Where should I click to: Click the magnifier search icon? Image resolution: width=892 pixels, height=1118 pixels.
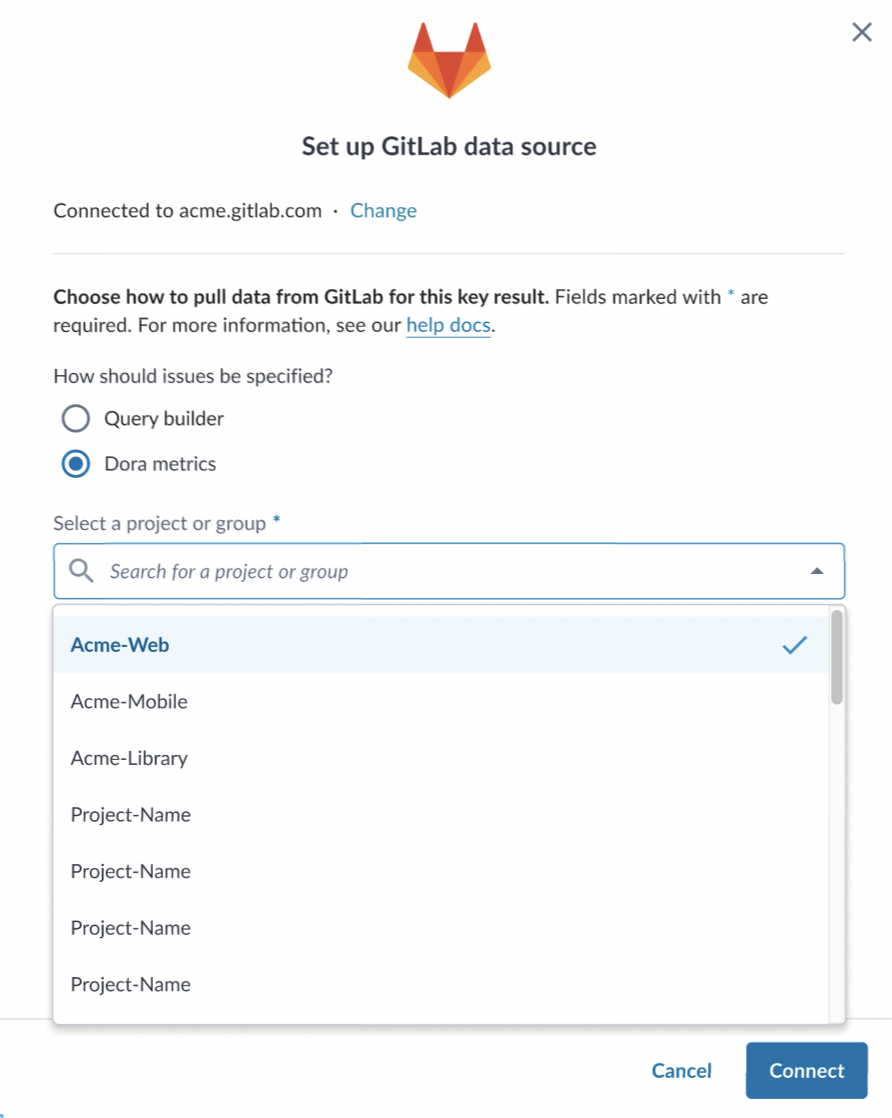81,570
